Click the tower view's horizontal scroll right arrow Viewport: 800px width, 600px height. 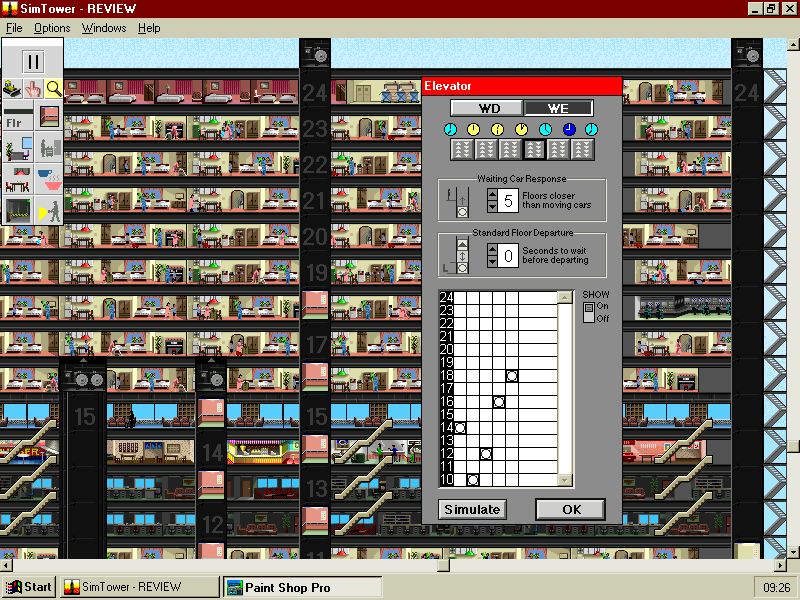pos(781,565)
